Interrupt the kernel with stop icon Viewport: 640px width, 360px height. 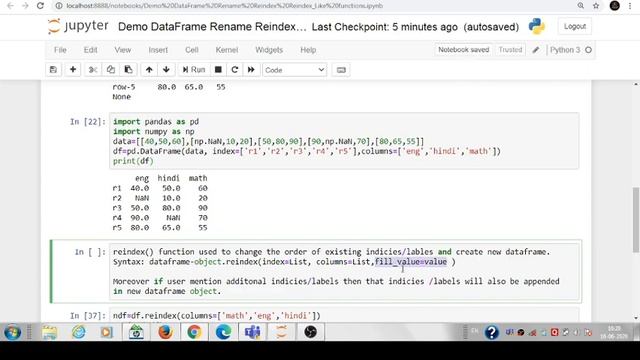218,70
